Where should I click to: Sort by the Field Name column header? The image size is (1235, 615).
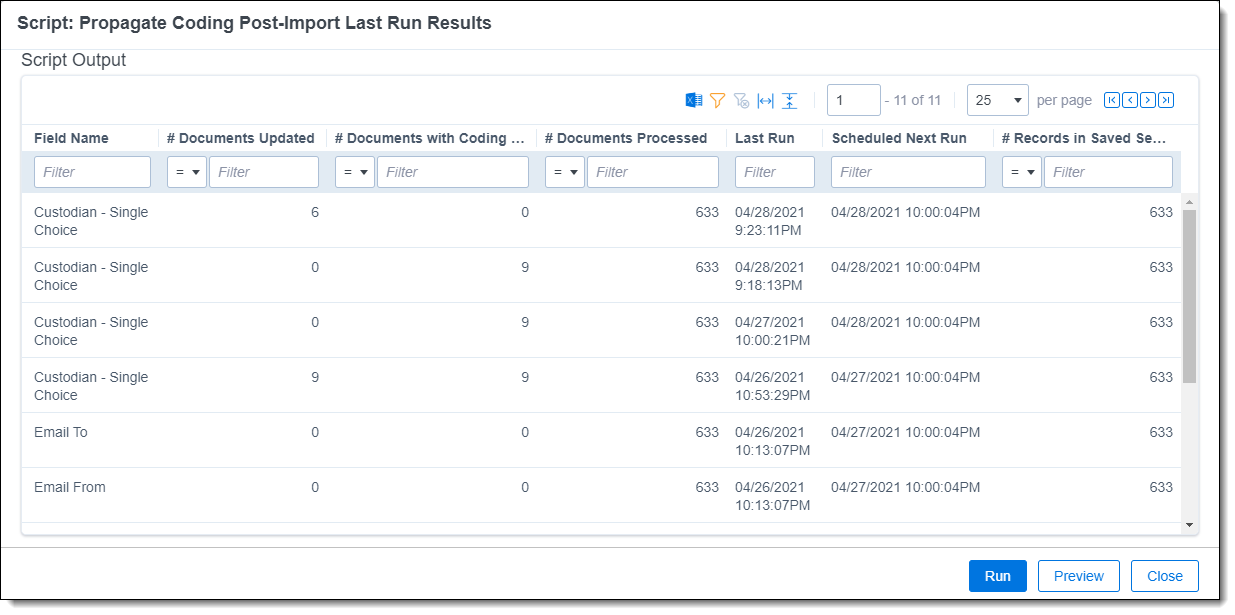click(71, 138)
